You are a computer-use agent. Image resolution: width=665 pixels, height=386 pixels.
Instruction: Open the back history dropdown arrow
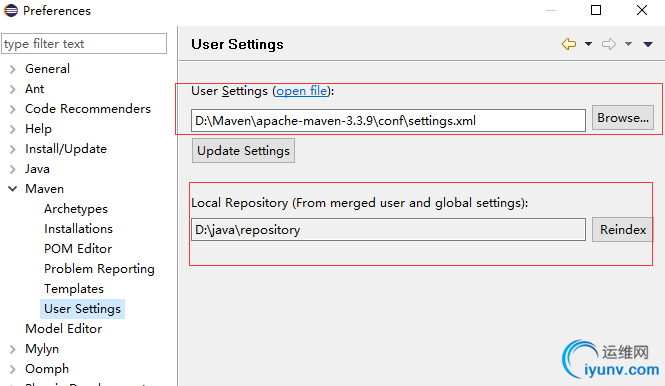(x=588, y=44)
